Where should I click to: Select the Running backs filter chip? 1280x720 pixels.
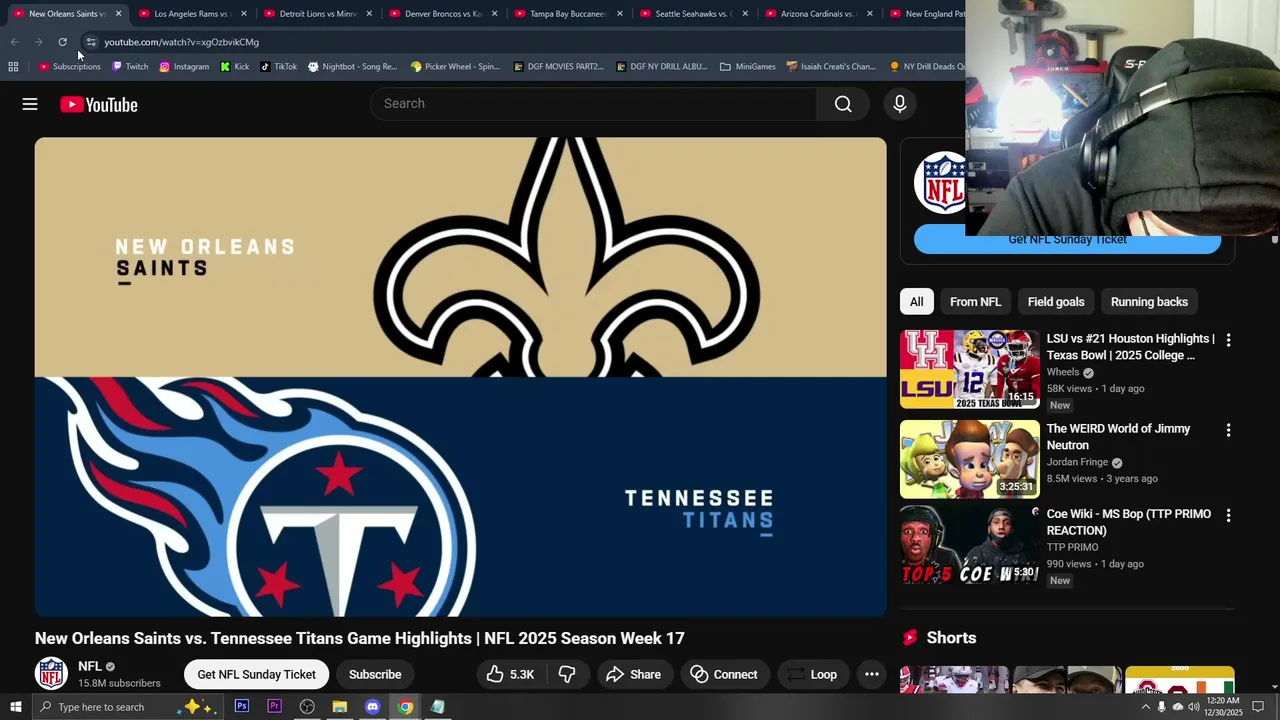tap(1149, 302)
